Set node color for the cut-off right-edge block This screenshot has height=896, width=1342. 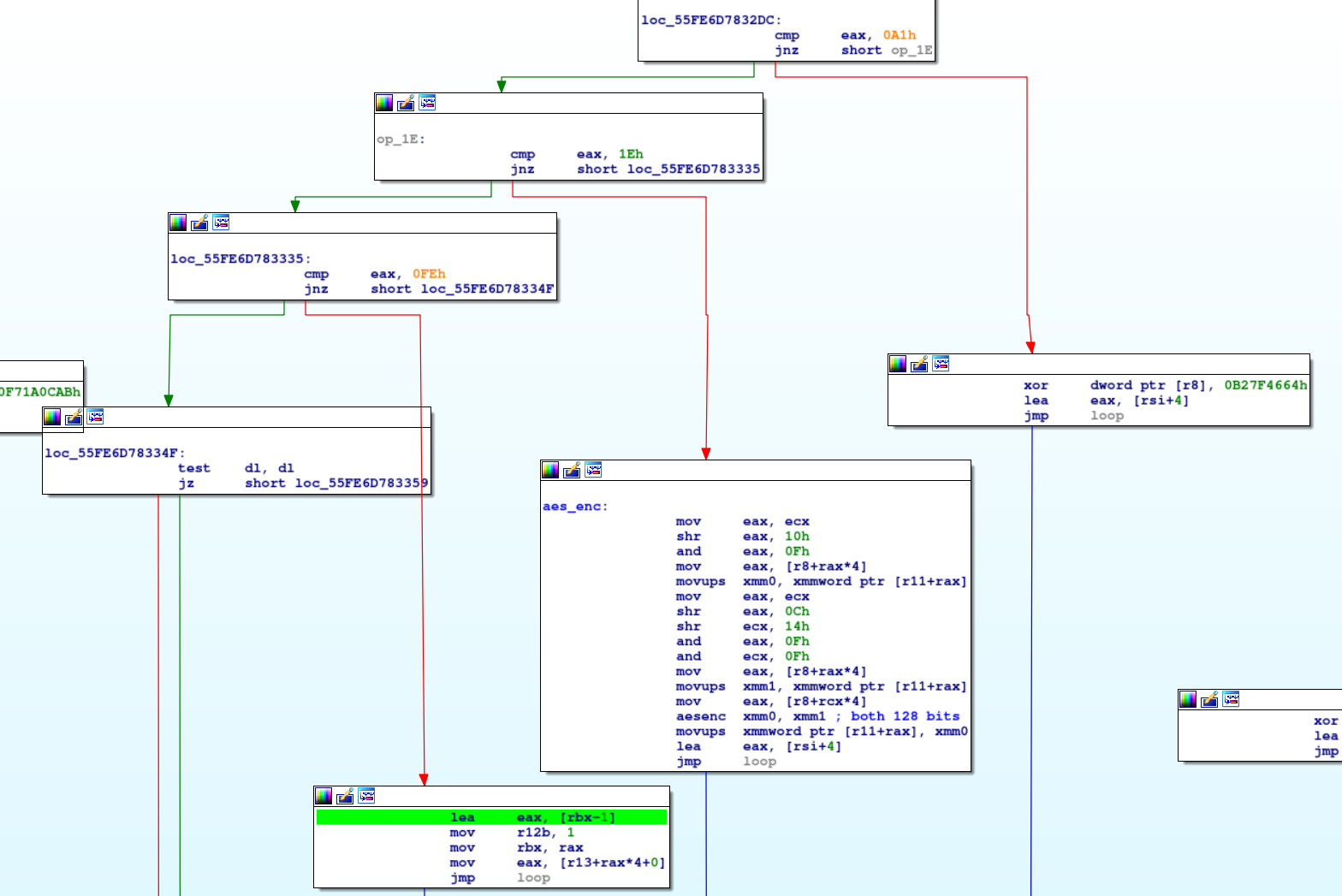click(1188, 699)
